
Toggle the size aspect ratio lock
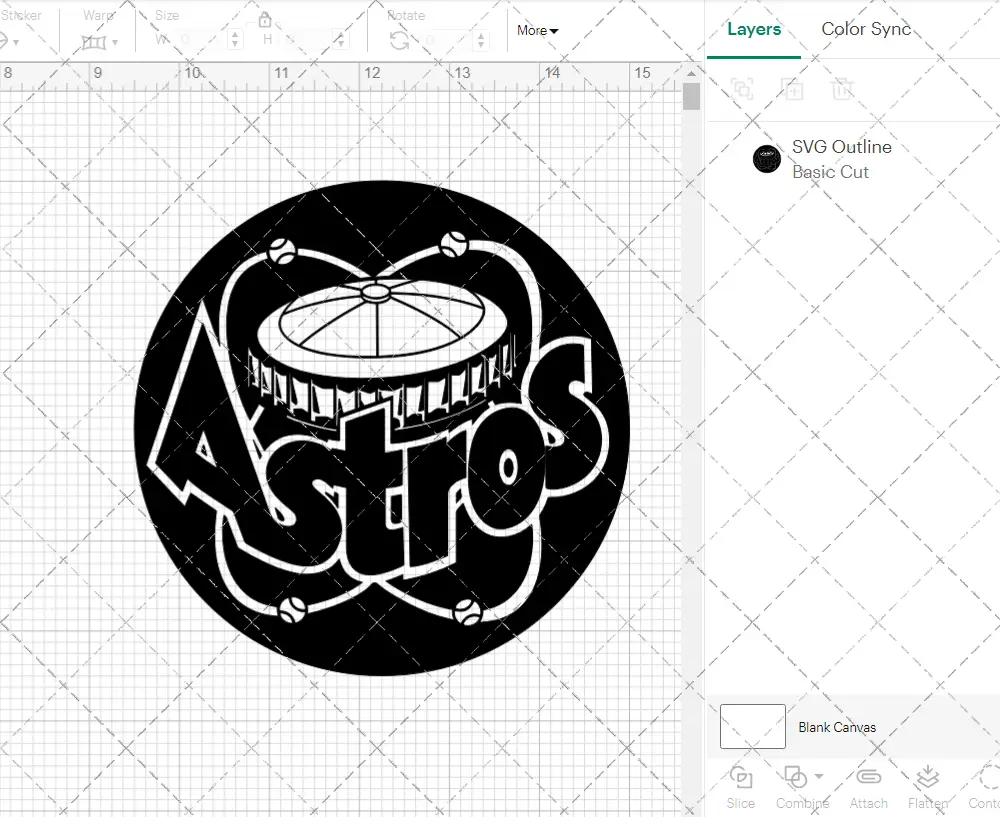tap(265, 20)
